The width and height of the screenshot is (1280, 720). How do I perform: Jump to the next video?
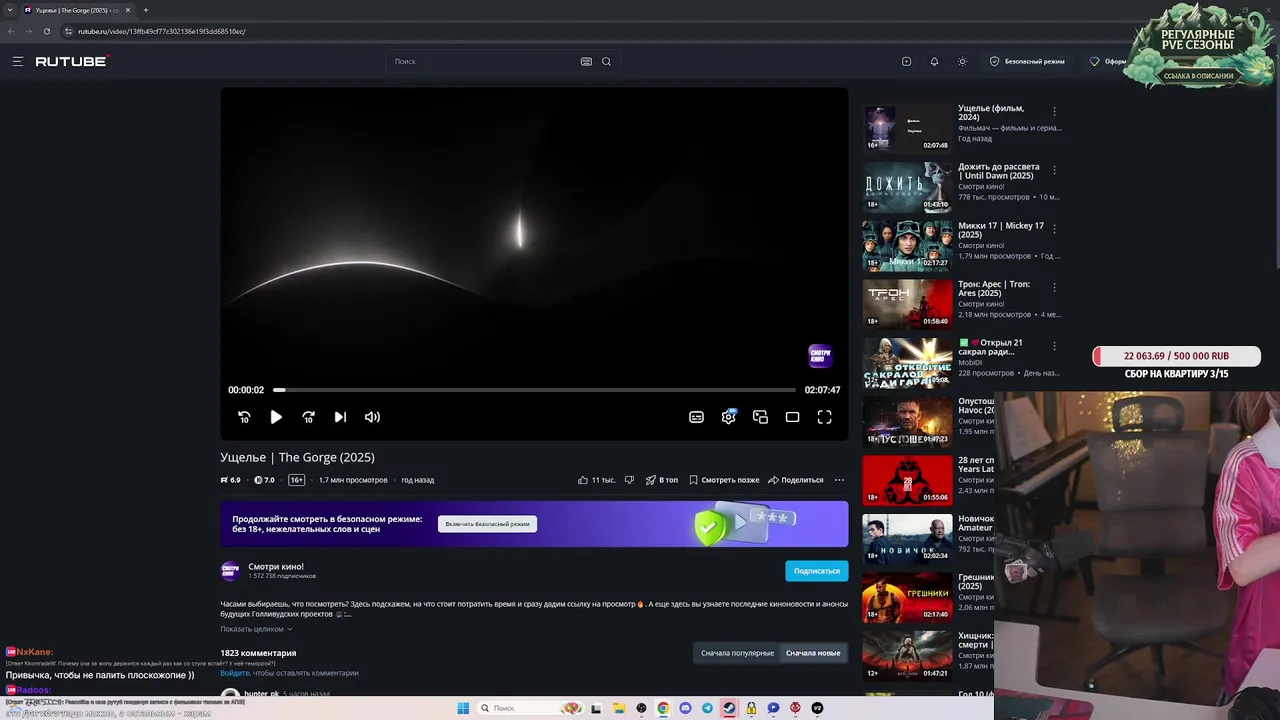coord(340,417)
